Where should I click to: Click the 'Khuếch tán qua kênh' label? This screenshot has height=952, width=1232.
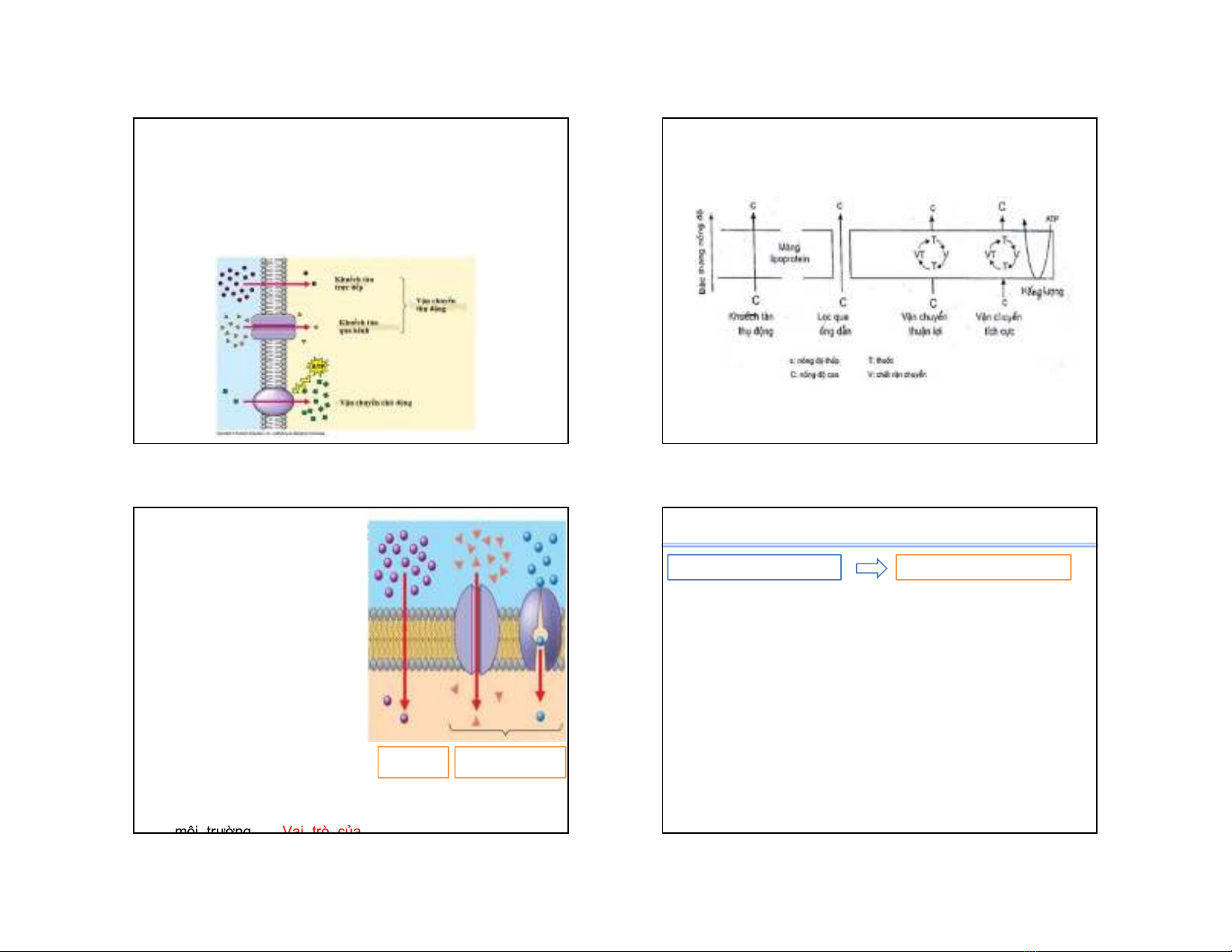(x=358, y=326)
